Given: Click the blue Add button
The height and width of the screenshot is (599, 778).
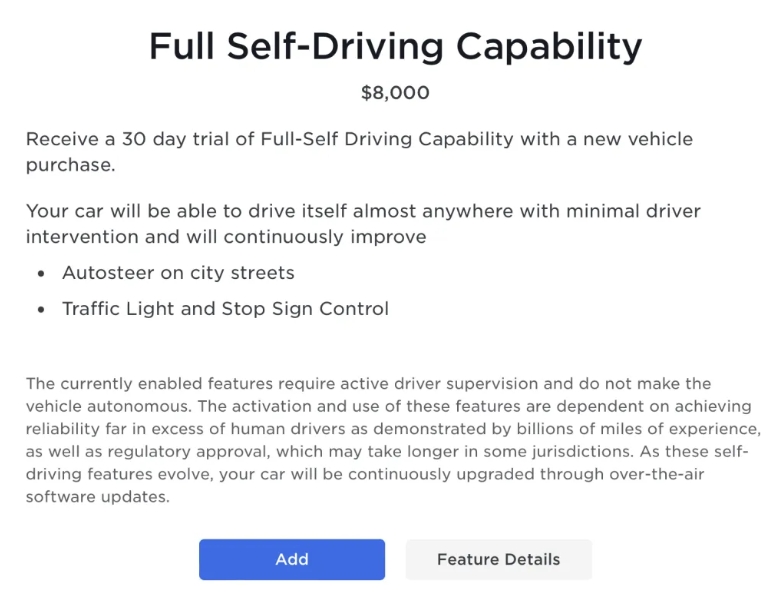Looking at the screenshot, I should [291, 559].
